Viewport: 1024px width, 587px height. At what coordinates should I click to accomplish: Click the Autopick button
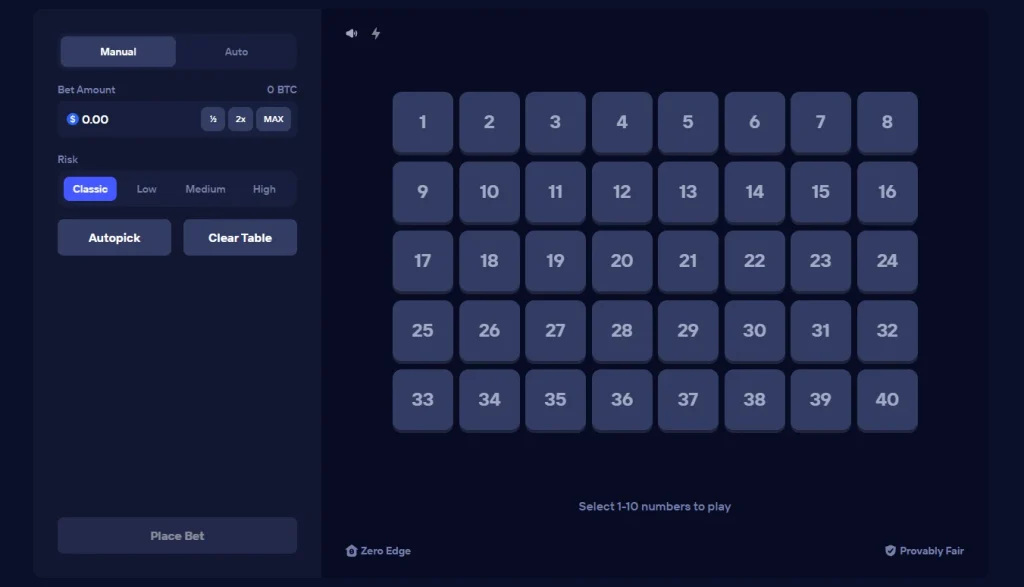click(x=114, y=238)
